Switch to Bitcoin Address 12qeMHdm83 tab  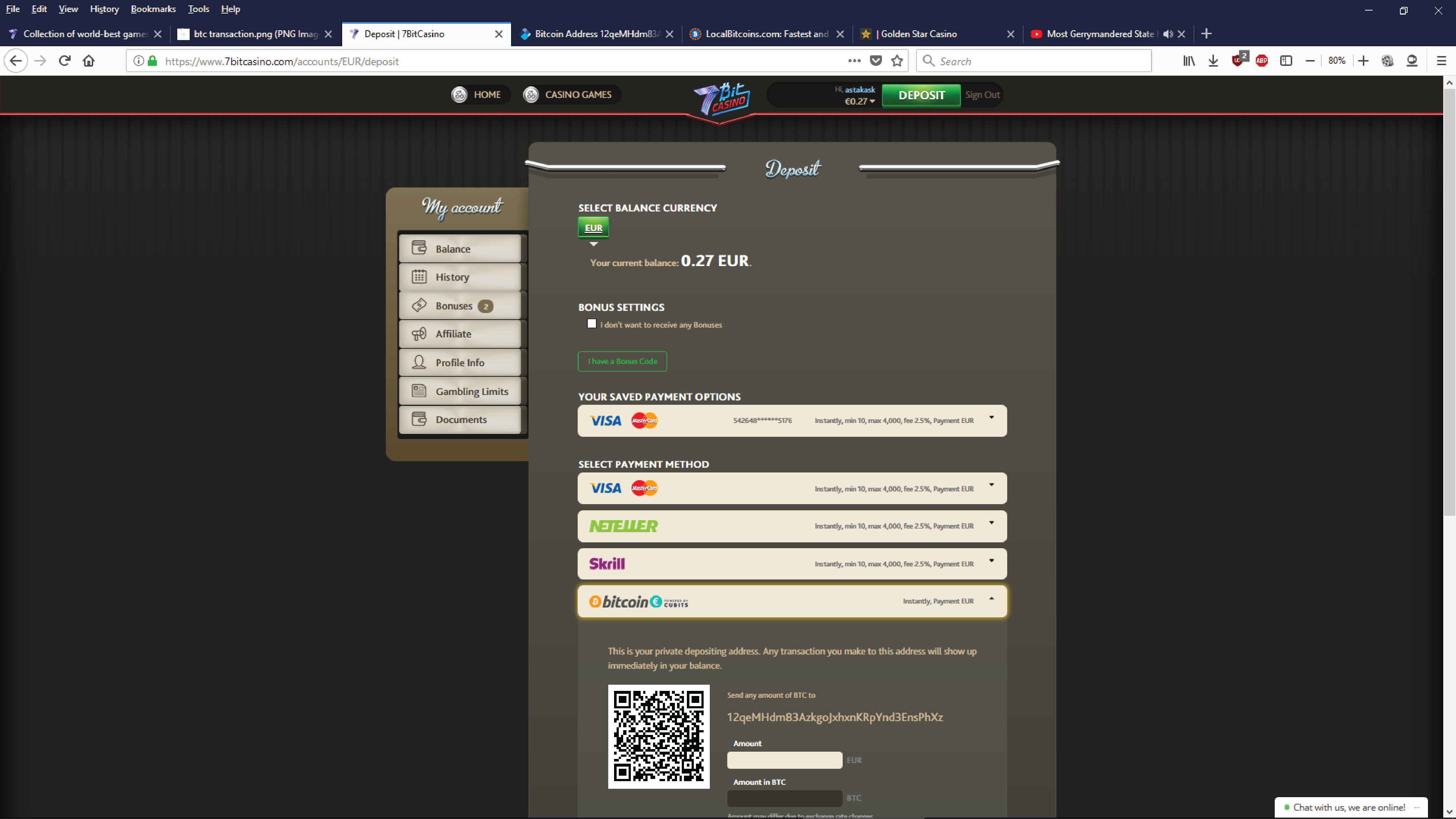click(x=596, y=34)
